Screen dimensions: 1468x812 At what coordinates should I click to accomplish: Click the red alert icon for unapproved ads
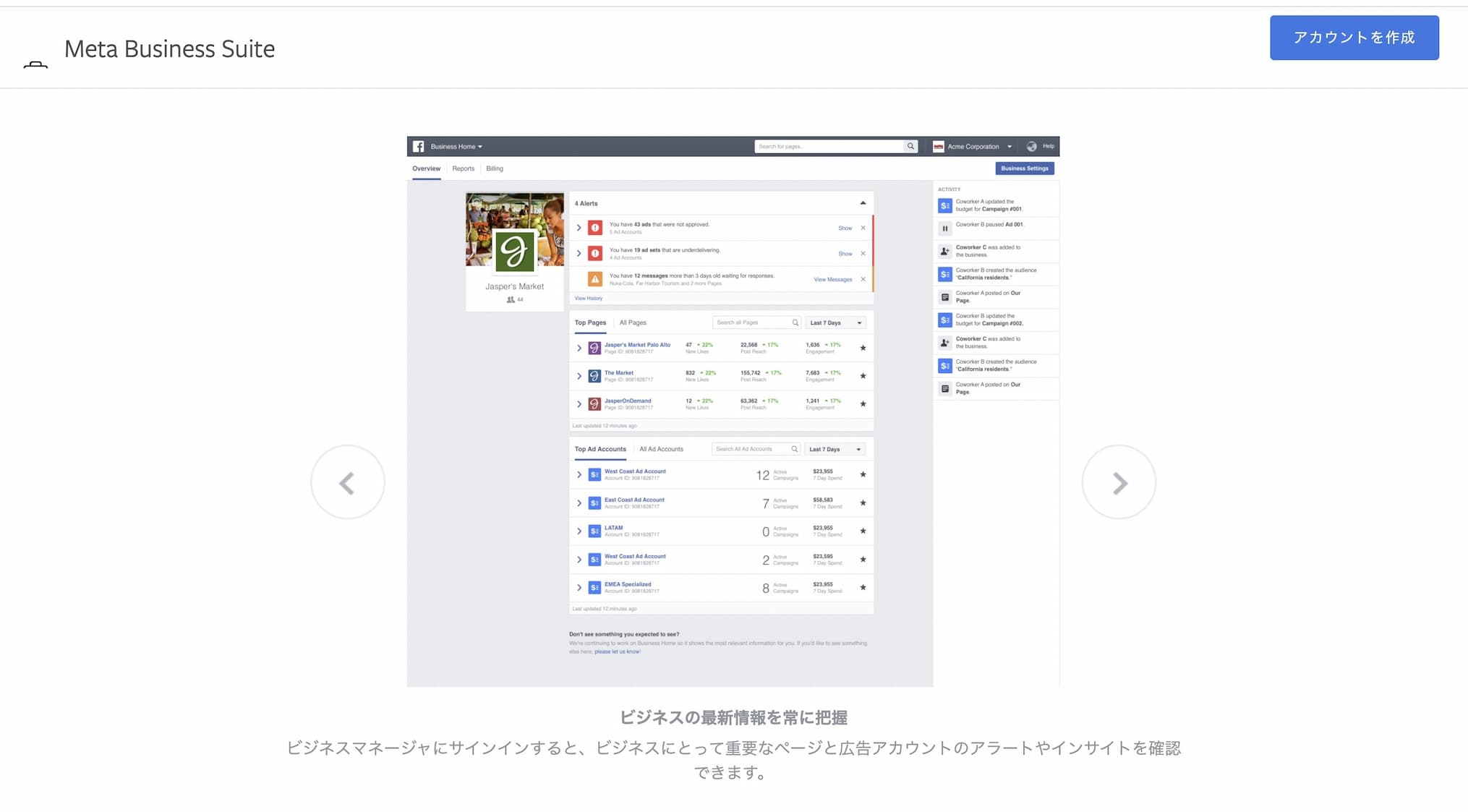(x=594, y=226)
